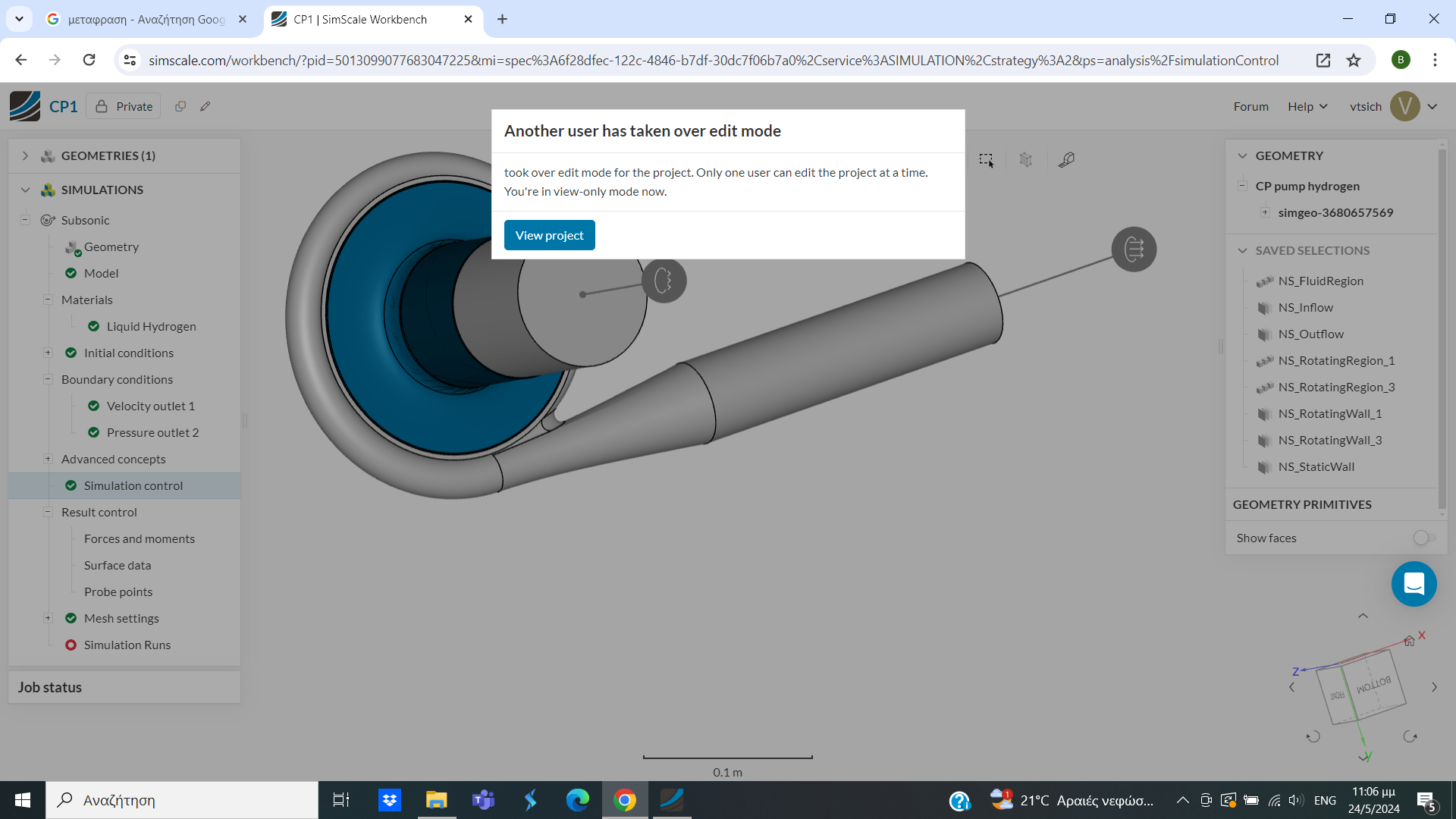Viewport: 1456px width, 819px height.
Task: Select the NS_Inflow saved selection
Action: (x=1305, y=307)
